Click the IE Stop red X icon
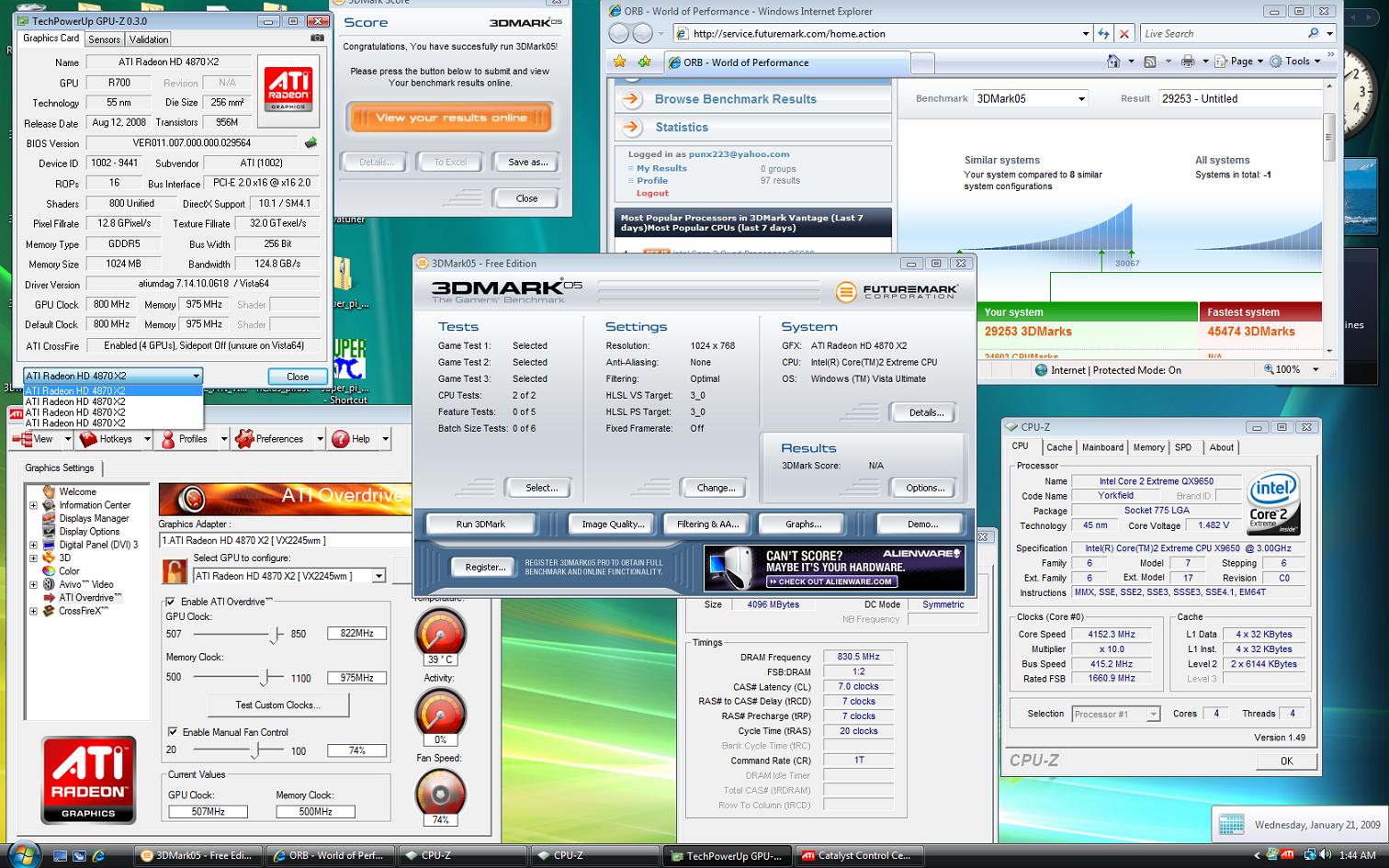Viewport: 1389px width, 868px height. point(1124,34)
